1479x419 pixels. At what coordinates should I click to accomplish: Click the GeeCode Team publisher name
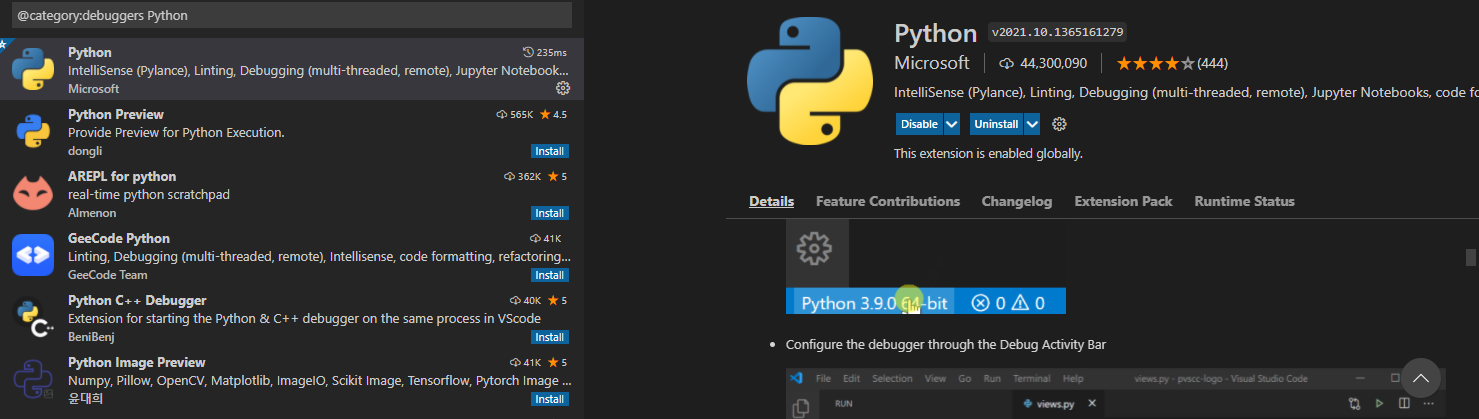[x=108, y=275]
